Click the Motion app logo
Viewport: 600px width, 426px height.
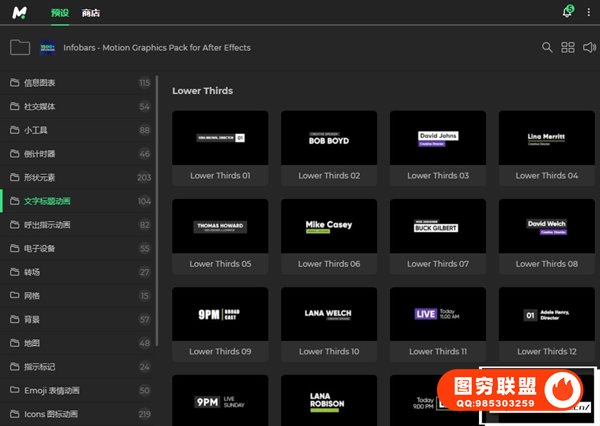pyautogui.click(x=21, y=12)
